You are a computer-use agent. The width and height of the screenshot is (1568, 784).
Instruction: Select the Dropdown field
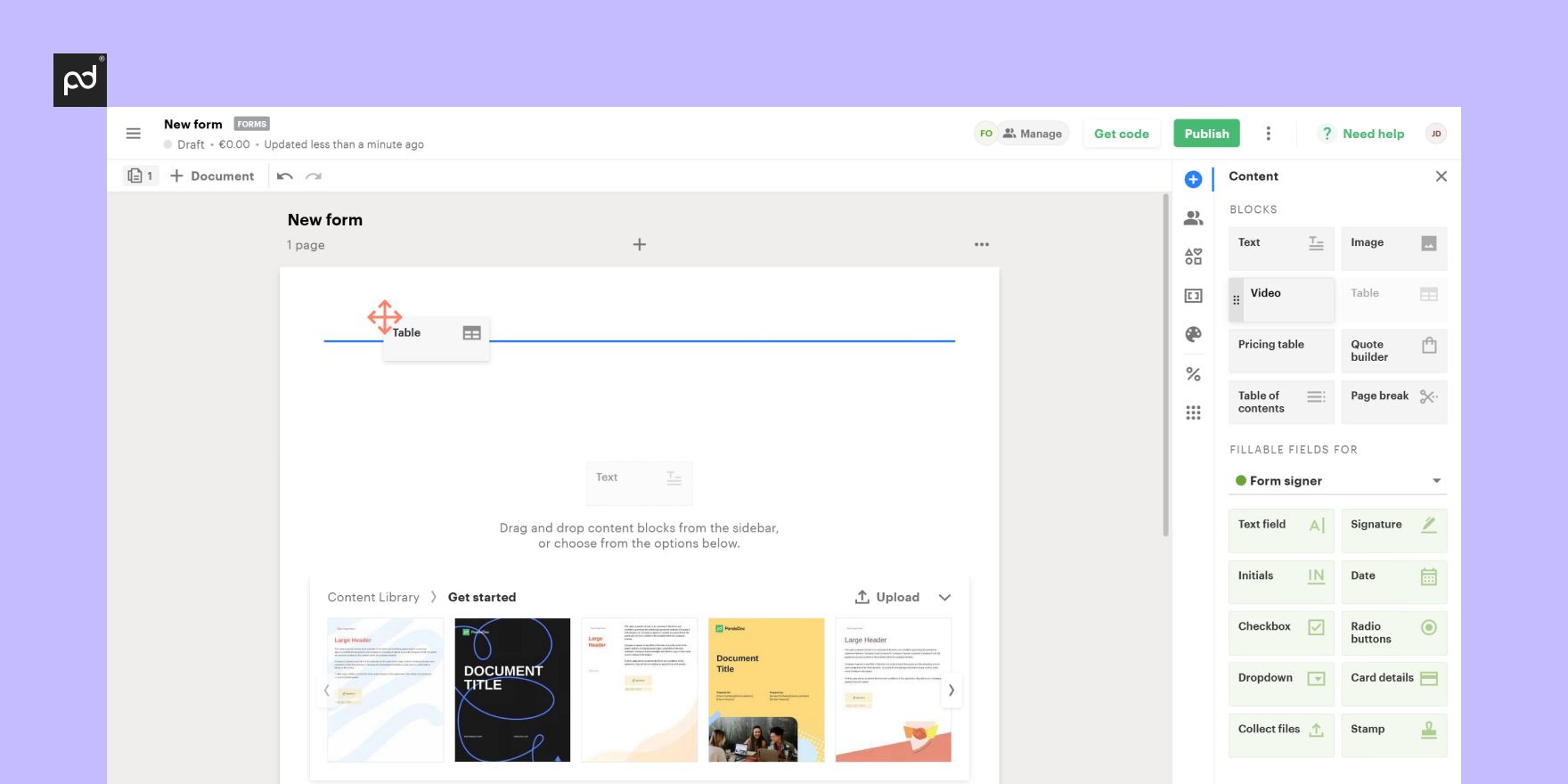tap(1281, 684)
